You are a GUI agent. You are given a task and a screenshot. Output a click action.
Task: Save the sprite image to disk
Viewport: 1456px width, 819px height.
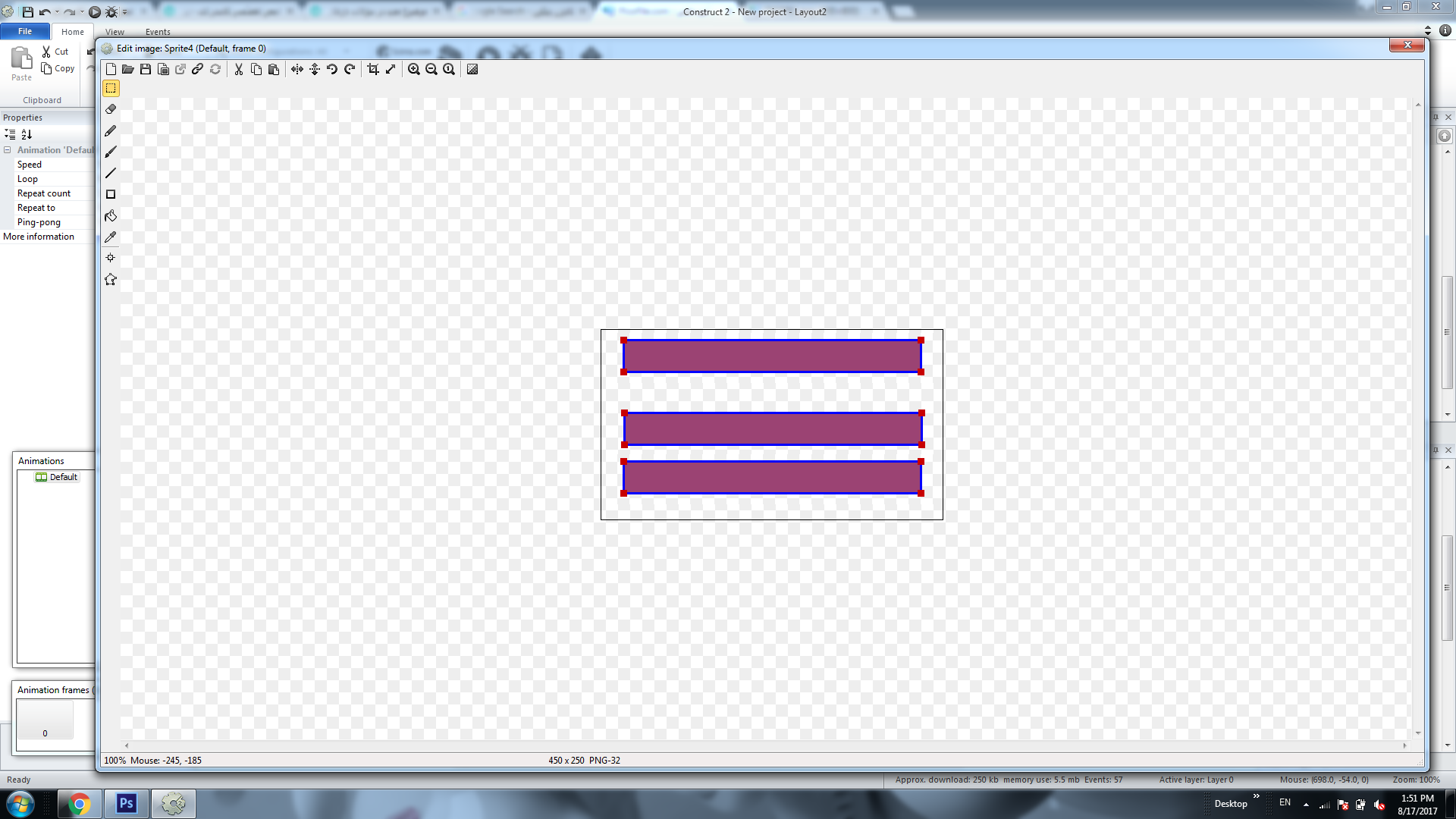pos(146,69)
